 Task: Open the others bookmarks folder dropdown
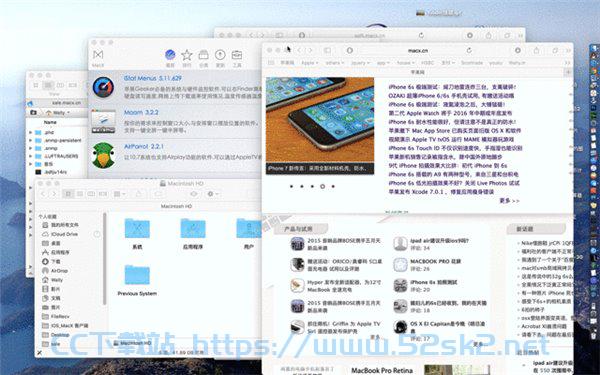(x=335, y=62)
